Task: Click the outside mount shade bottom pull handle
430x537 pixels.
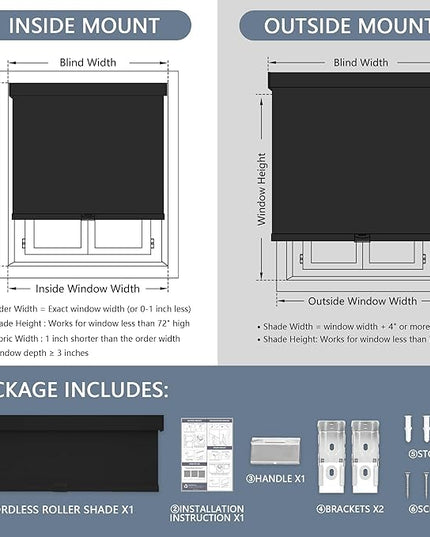Action: [362, 237]
